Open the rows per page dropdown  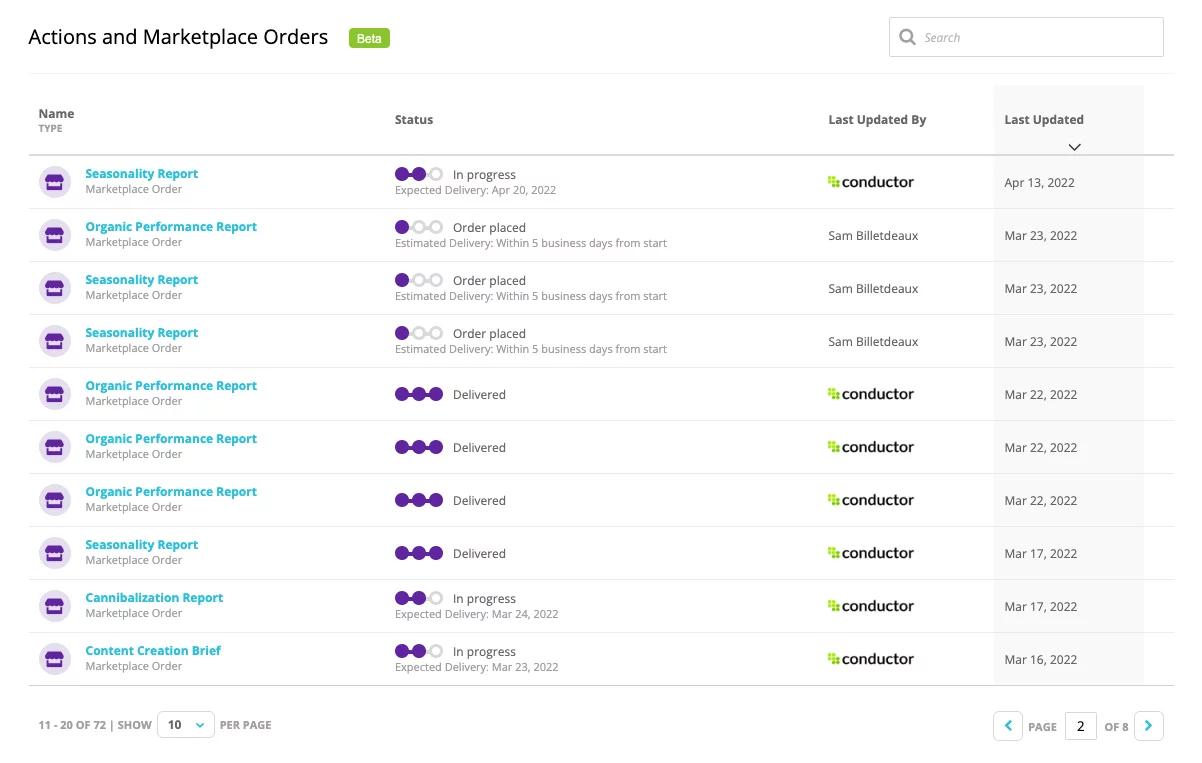tap(186, 725)
